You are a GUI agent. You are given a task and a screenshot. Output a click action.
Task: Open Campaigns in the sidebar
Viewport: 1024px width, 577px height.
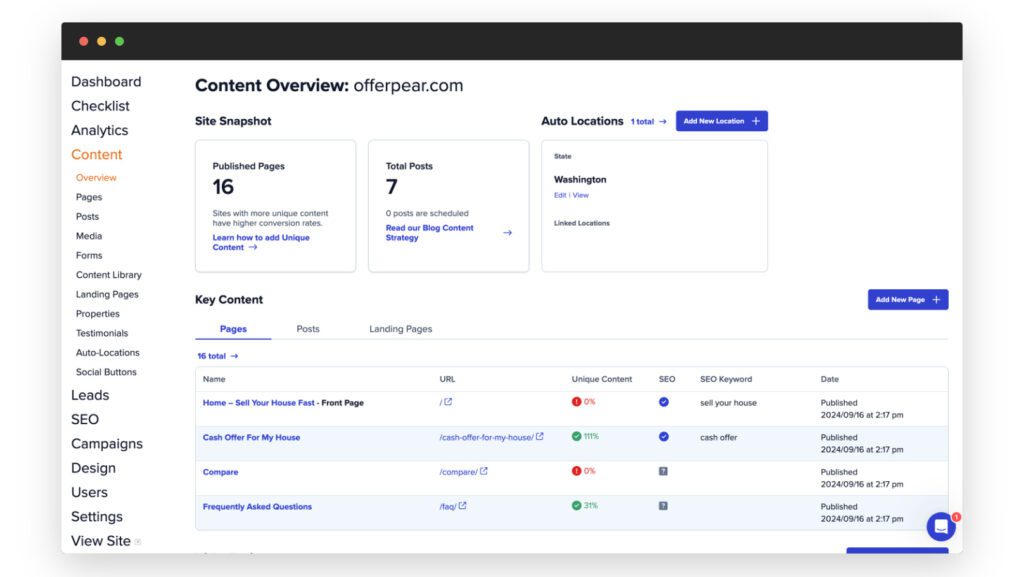tap(106, 444)
